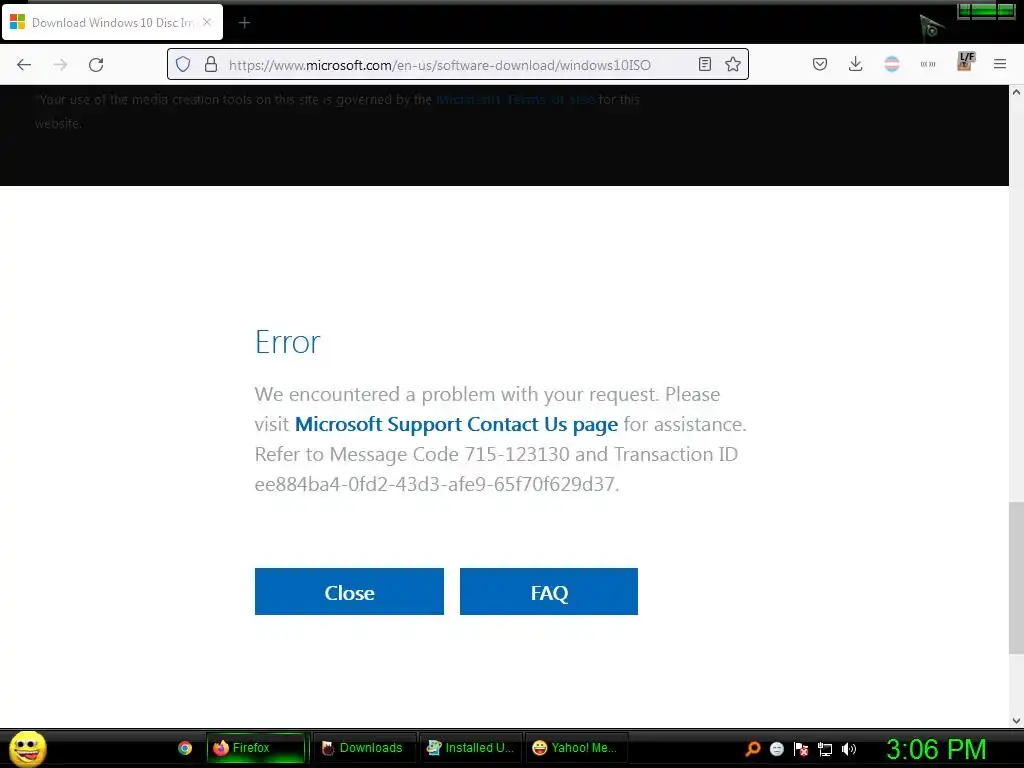This screenshot has width=1024, height=768.
Task: Switch to Installed Updates taskbar window
Action: pyautogui.click(x=470, y=748)
